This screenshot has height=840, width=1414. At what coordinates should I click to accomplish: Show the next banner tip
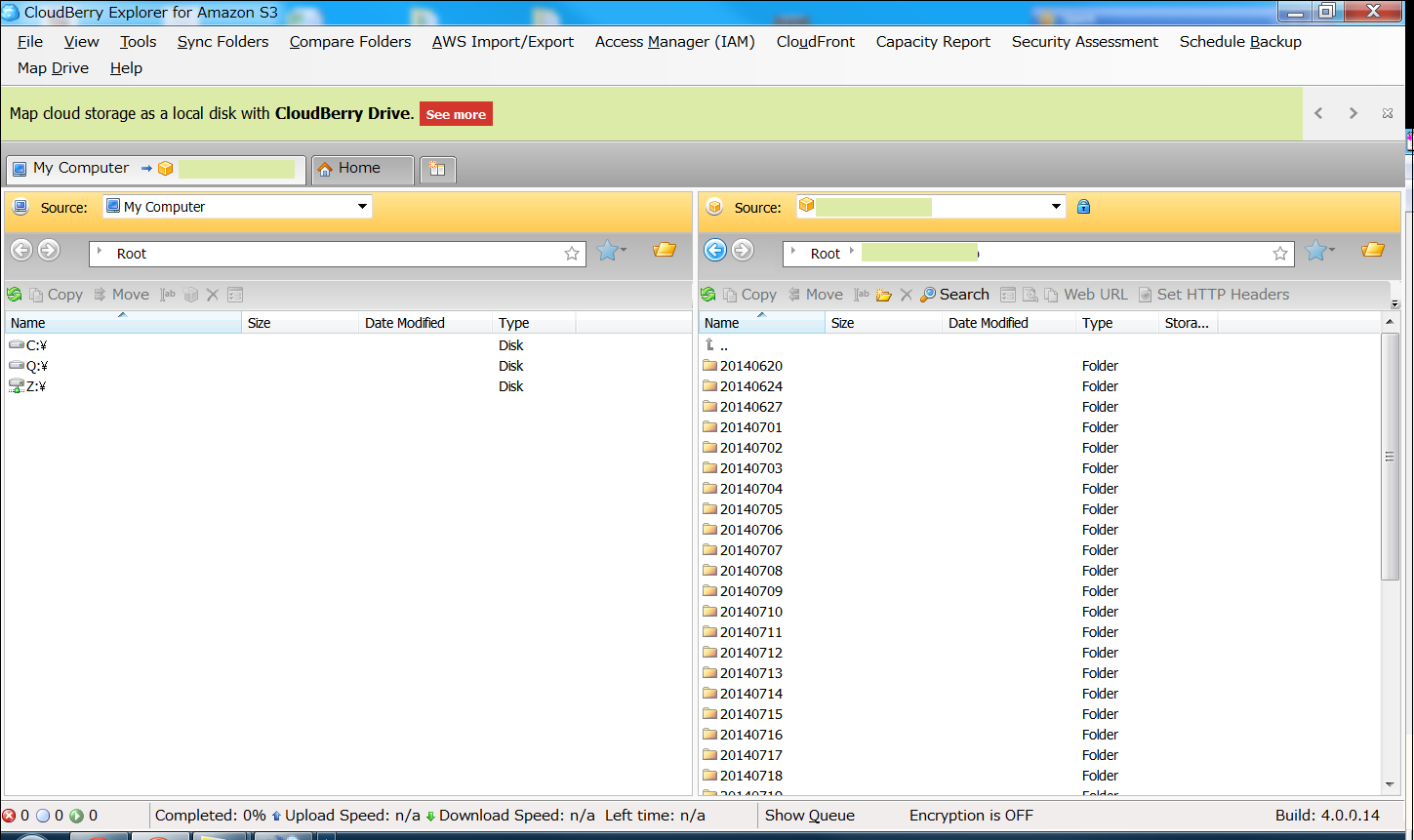(1353, 113)
